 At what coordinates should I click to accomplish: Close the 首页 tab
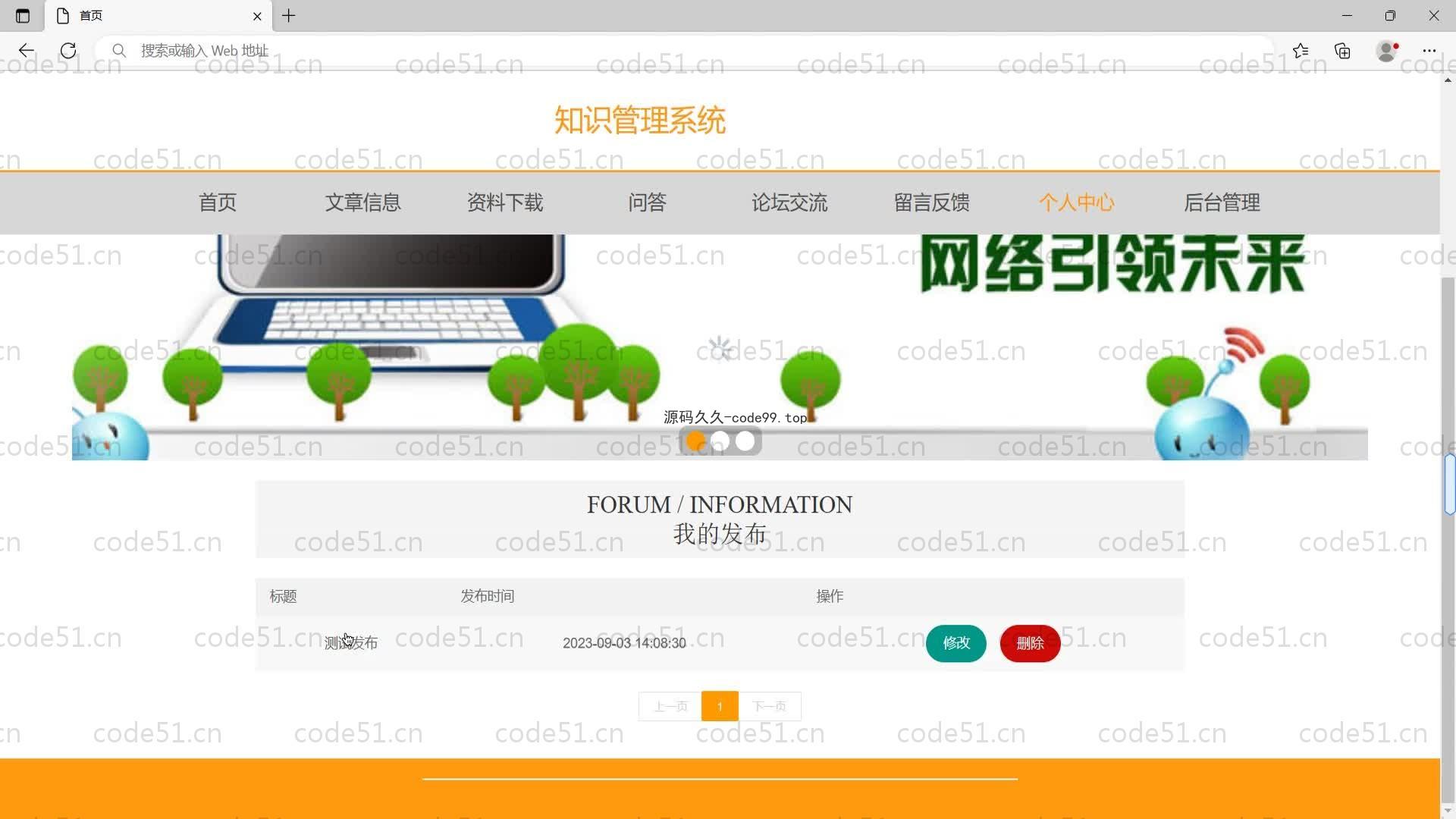click(x=257, y=16)
